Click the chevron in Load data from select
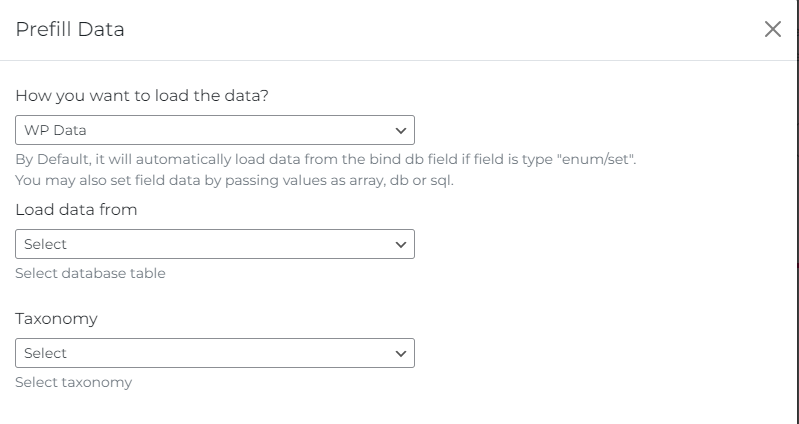799x424 pixels. [401, 244]
